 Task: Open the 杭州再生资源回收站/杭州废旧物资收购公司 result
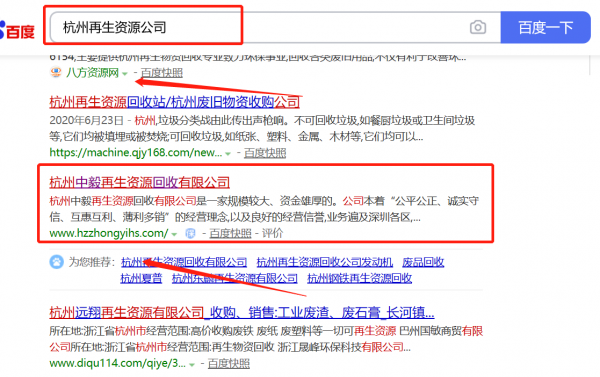pyautogui.click(x=174, y=102)
